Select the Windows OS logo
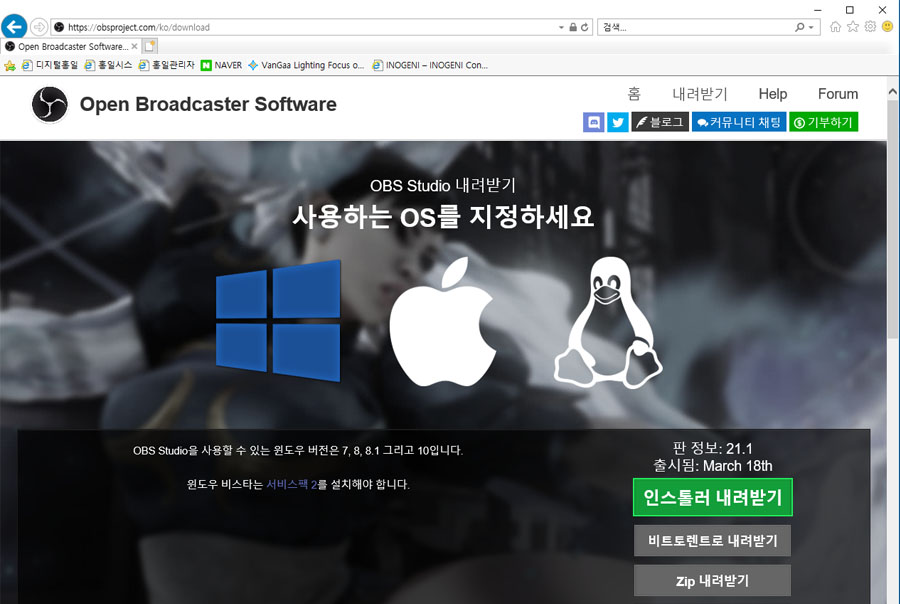The height and width of the screenshot is (604, 900). pyautogui.click(x=278, y=320)
